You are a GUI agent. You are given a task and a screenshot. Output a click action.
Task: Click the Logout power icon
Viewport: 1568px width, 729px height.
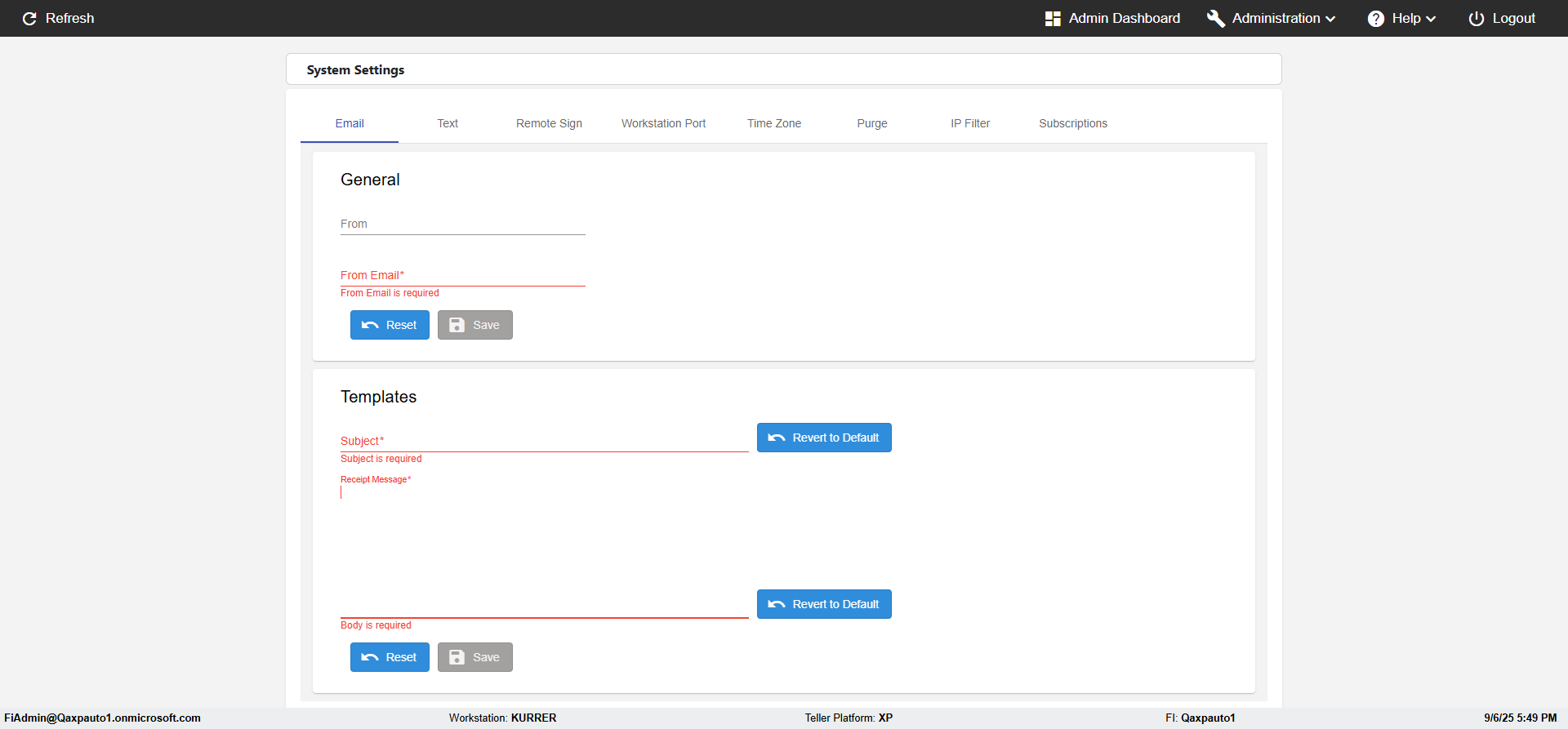pos(1477,19)
